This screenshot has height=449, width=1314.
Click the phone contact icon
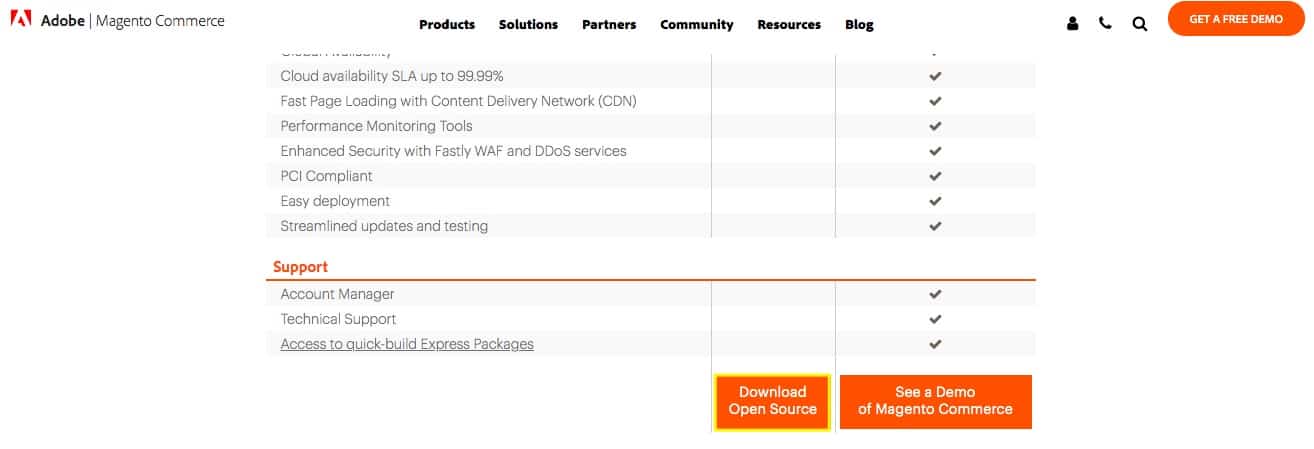coord(1105,24)
